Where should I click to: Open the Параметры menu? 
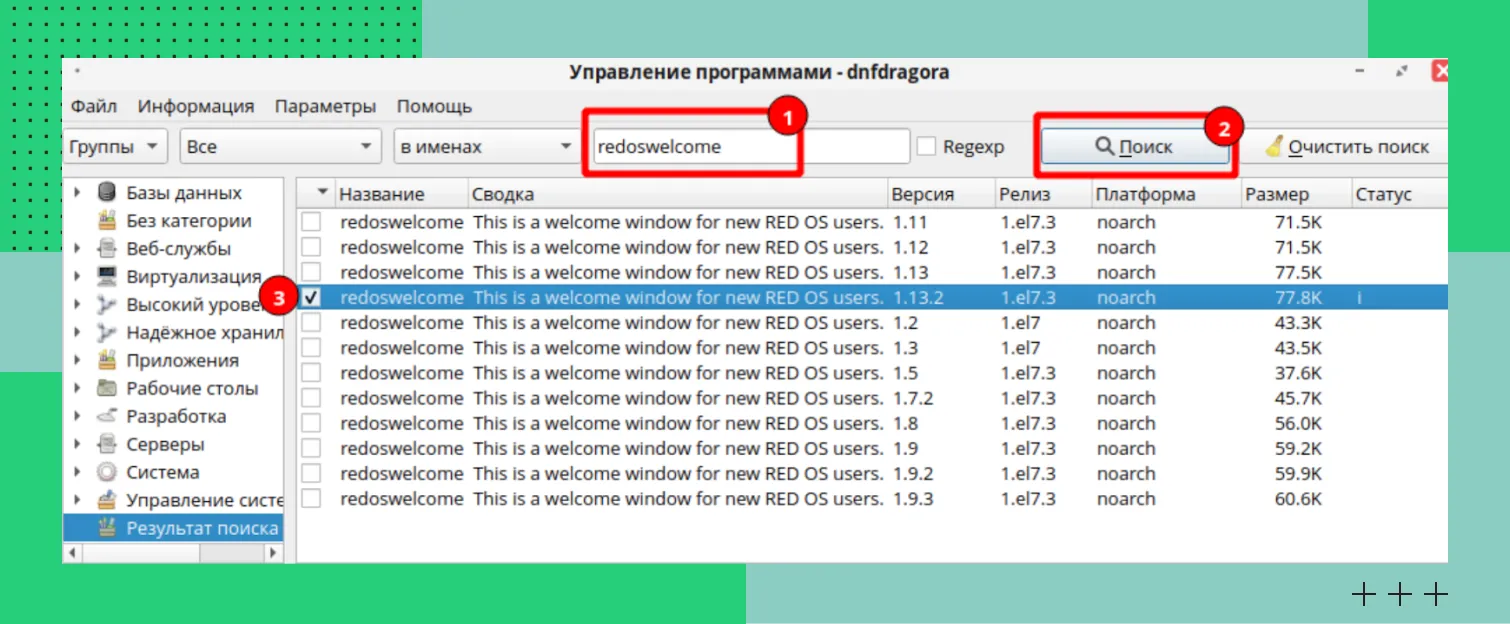(325, 106)
